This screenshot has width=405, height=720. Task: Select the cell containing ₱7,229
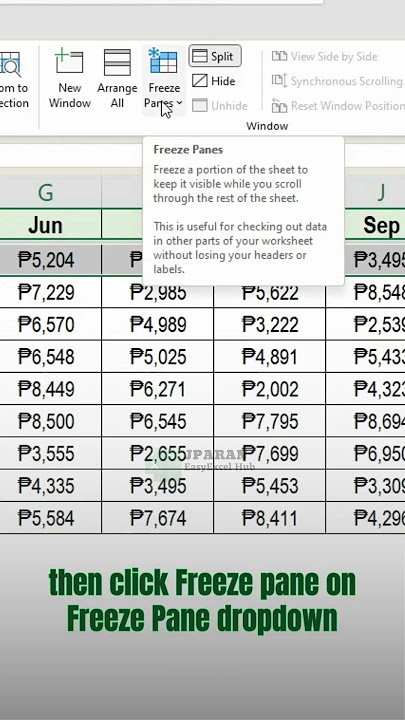pos(45,292)
